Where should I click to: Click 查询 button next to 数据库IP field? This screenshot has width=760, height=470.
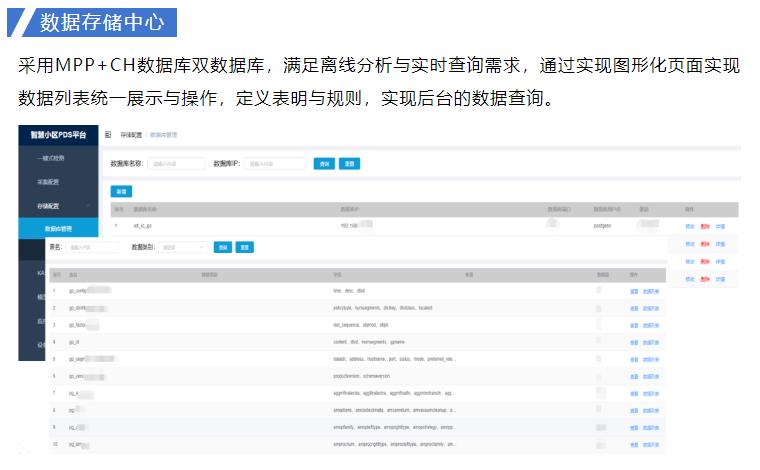[x=324, y=163]
